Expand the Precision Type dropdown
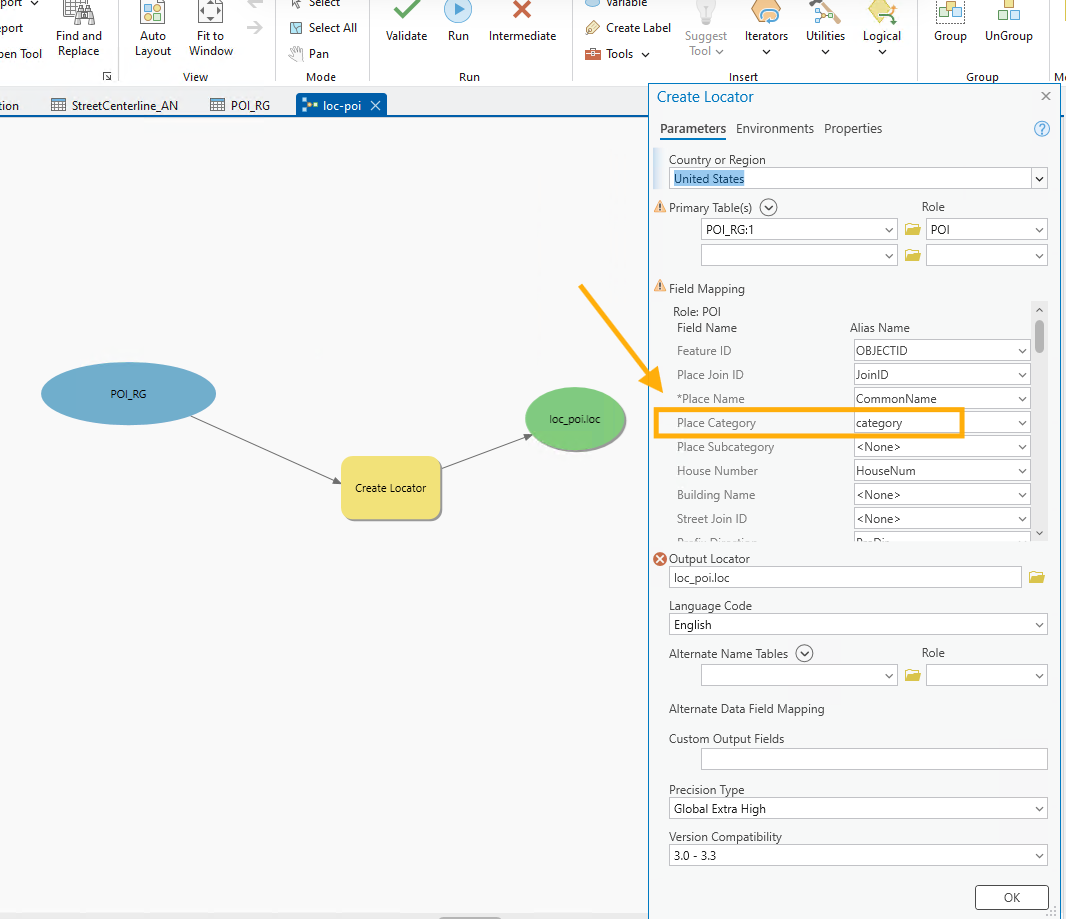This screenshot has width=1066, height=919. coord(1039,809)
